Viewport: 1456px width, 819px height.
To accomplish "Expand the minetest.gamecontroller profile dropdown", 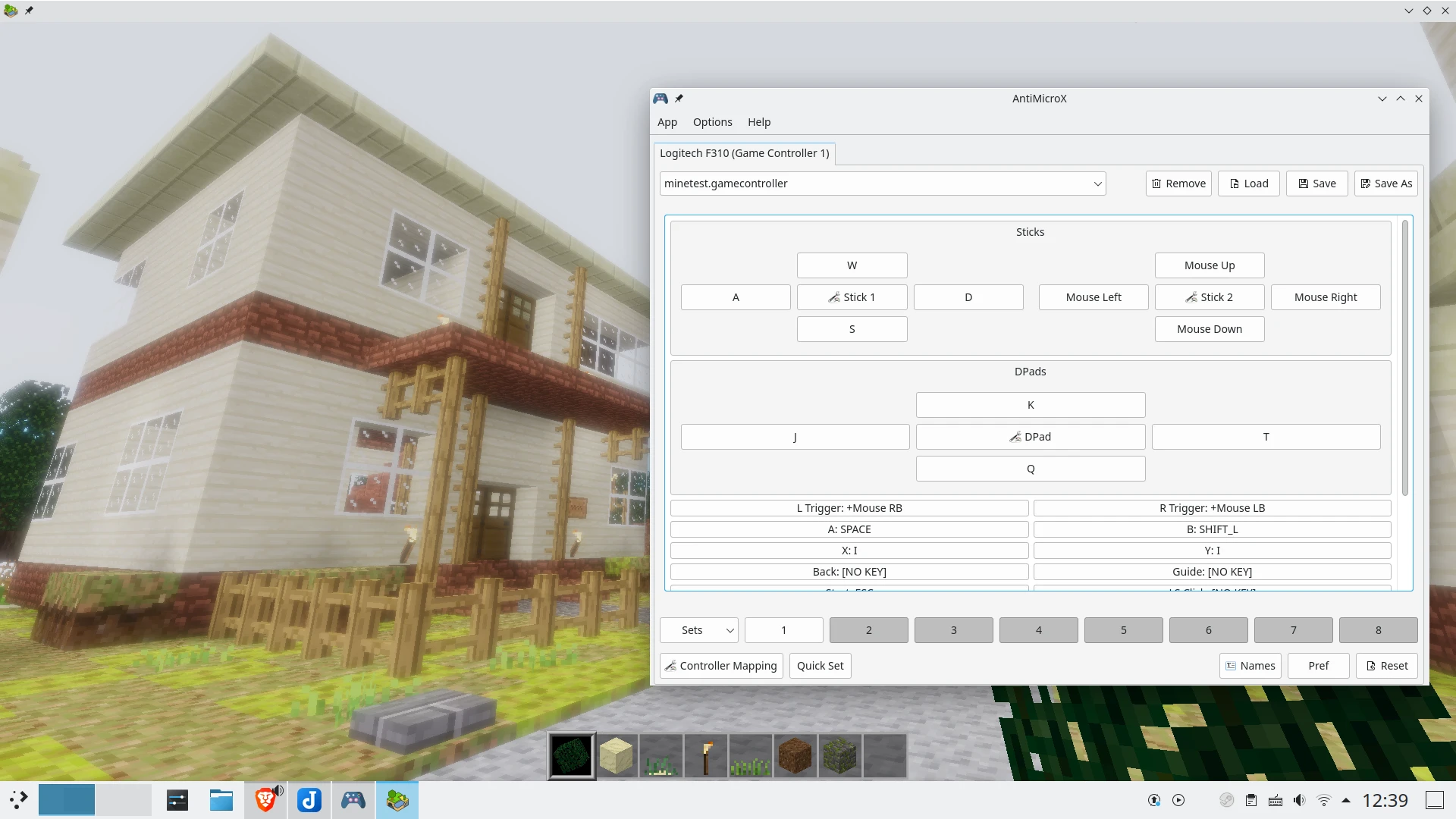I will (1097, 184).
